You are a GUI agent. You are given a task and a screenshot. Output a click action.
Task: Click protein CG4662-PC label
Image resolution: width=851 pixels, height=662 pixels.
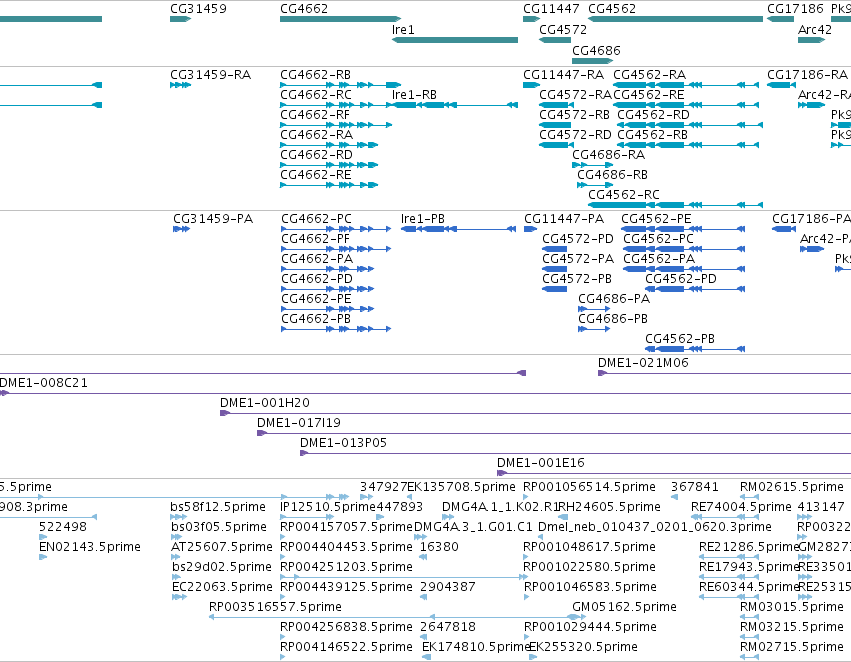tap(316, 219)
